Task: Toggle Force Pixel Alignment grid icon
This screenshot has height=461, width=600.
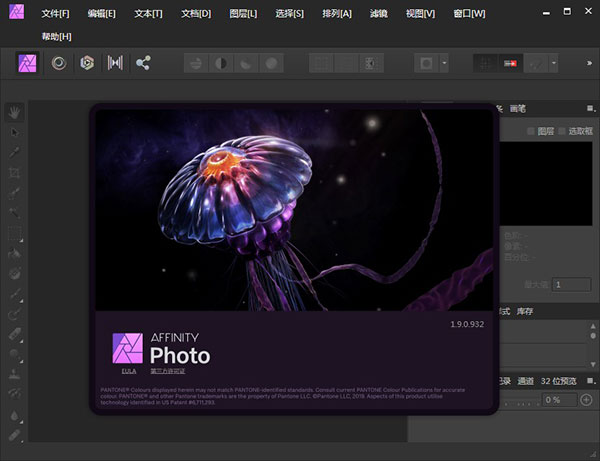Action: coord(485,63)
